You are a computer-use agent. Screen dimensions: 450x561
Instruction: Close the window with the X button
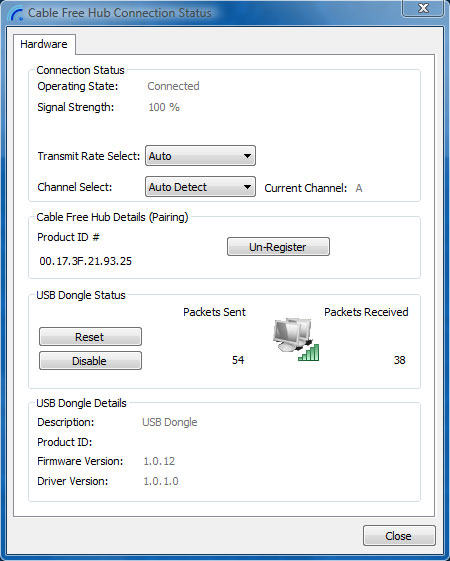pyautogui.click(x=423, y=8)
